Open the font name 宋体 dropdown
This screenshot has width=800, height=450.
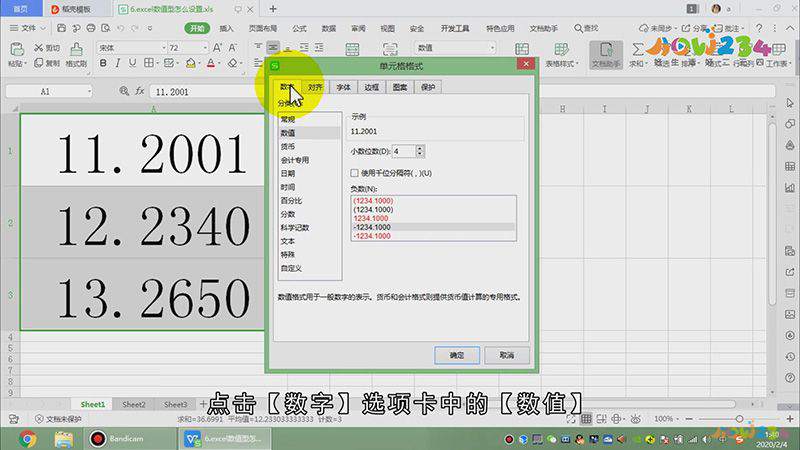[164, 47]
